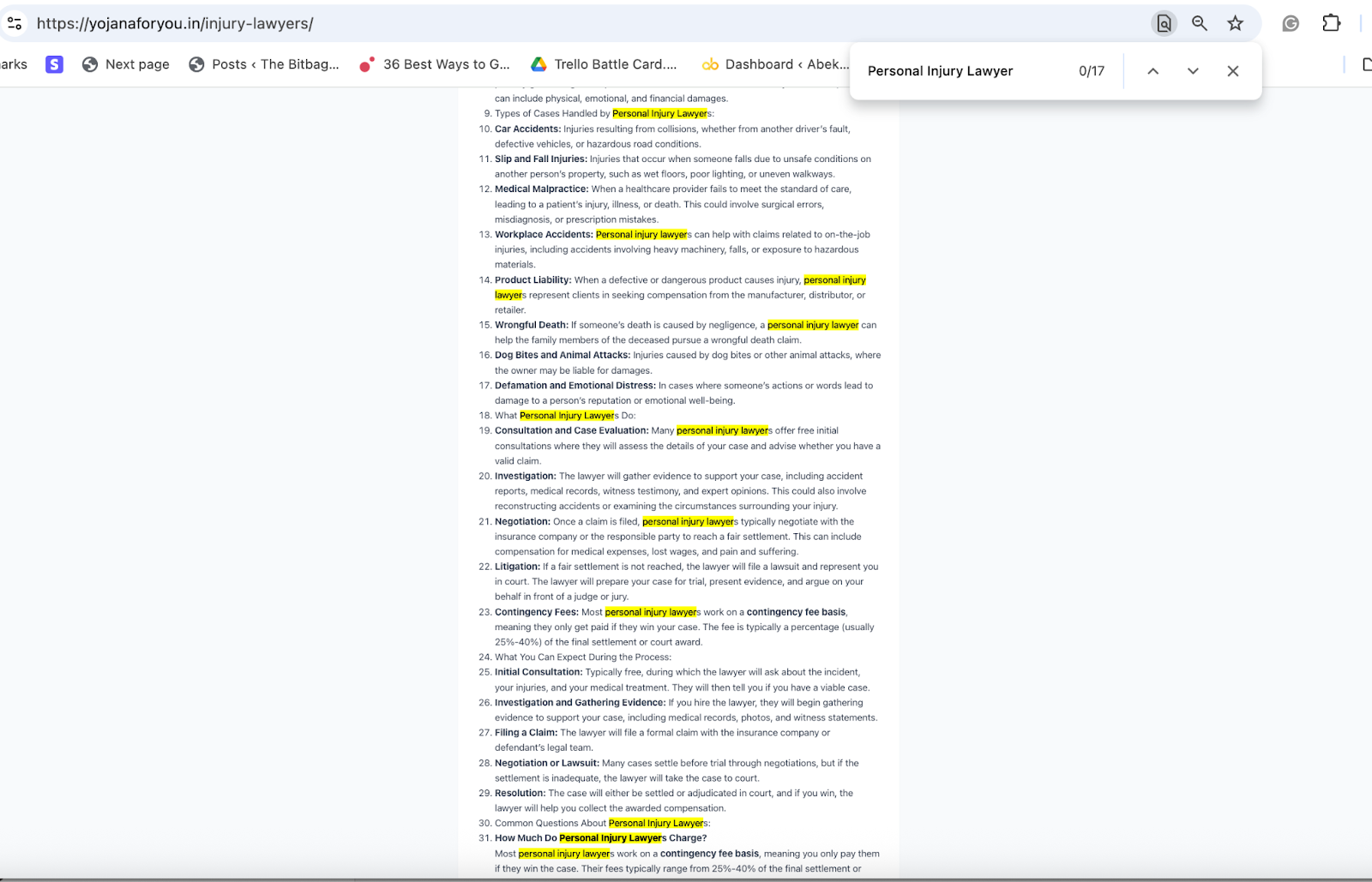Viewport: 1372px width, 882px height.
Task: Click highlighted Personal Injury Lawyer in item 18
Action: point(567,416)
